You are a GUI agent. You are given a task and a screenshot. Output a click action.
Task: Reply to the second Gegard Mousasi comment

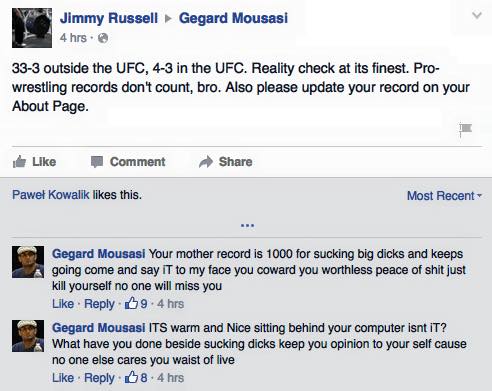pyautogui.click(x=99, y=378)
